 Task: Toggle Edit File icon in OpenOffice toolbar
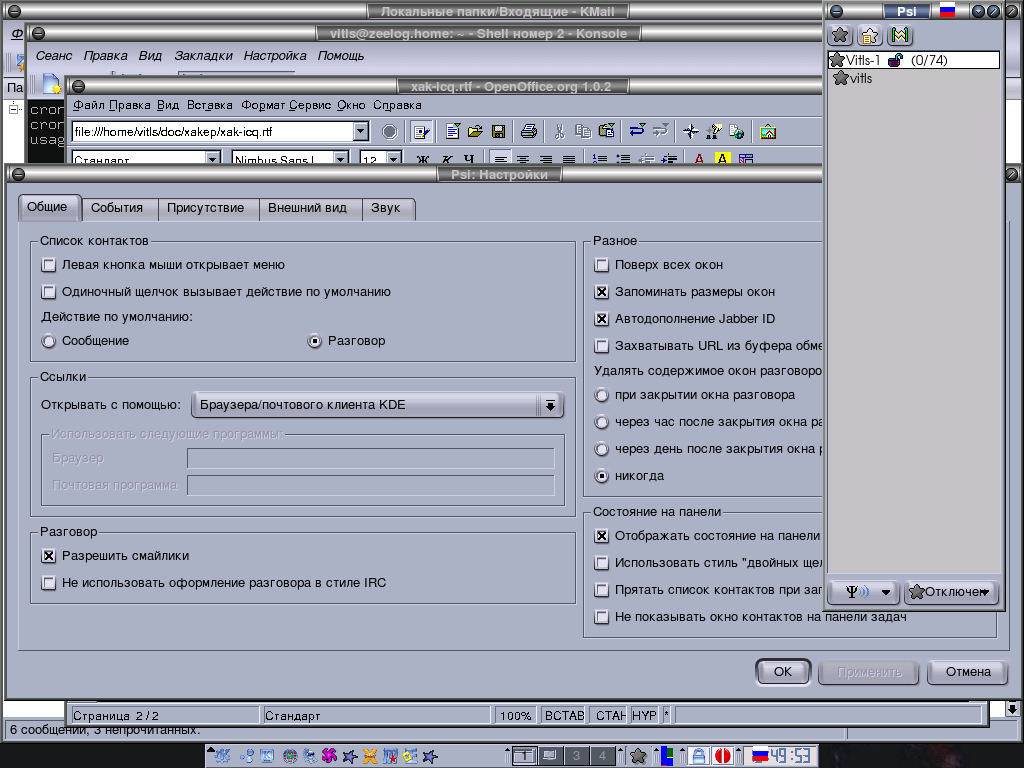tap(422, 132)
